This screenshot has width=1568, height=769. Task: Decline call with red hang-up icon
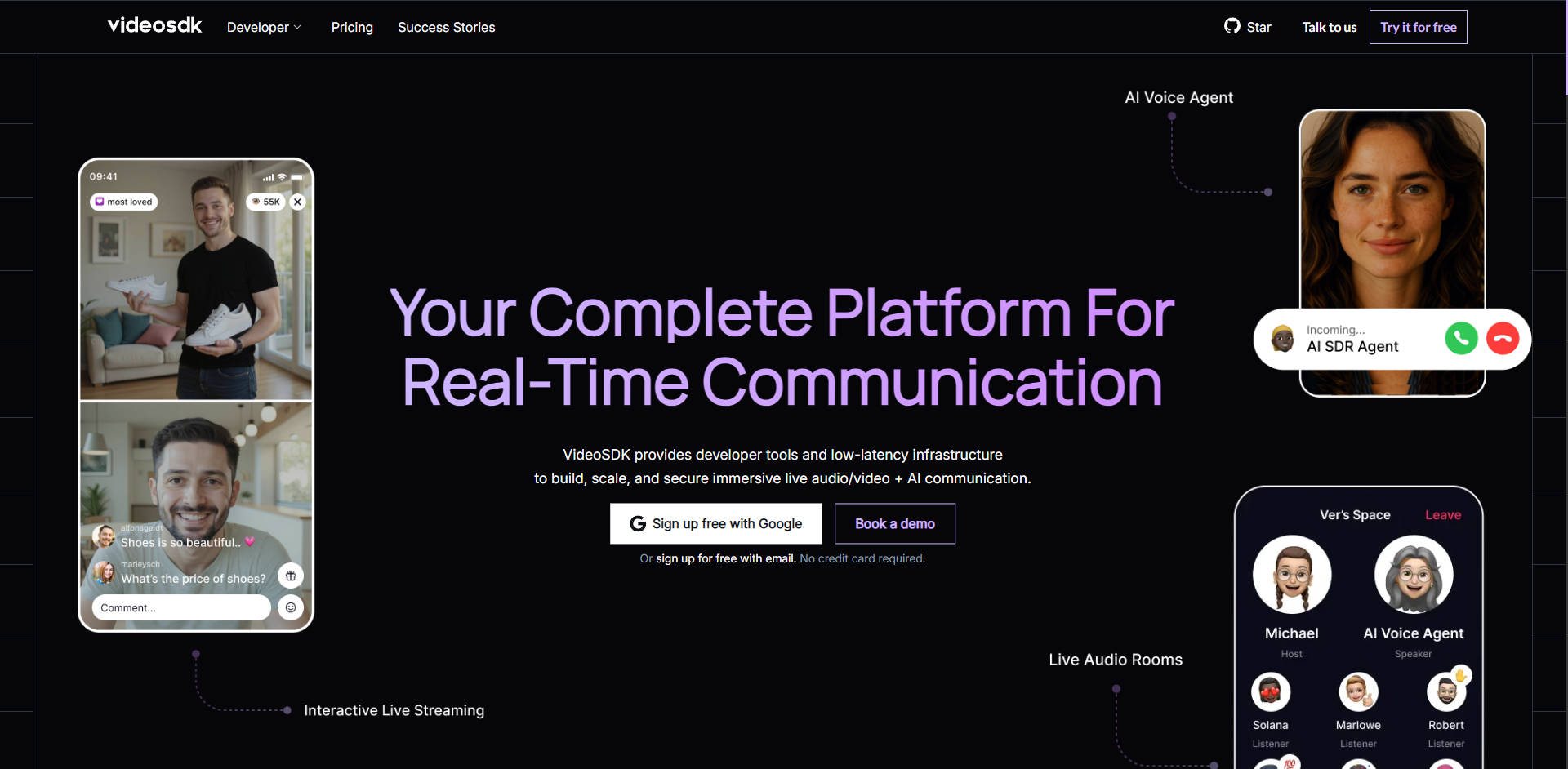[1502, 338]
